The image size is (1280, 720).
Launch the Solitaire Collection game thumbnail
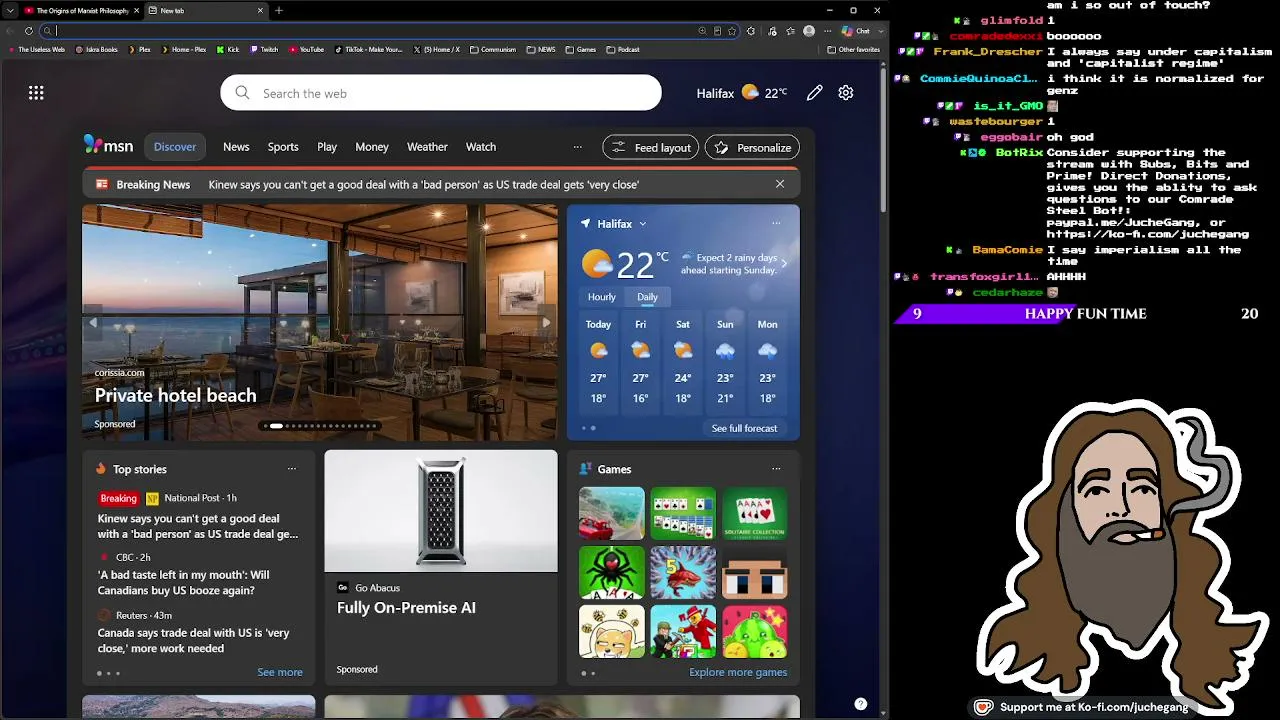click(755, 513)
